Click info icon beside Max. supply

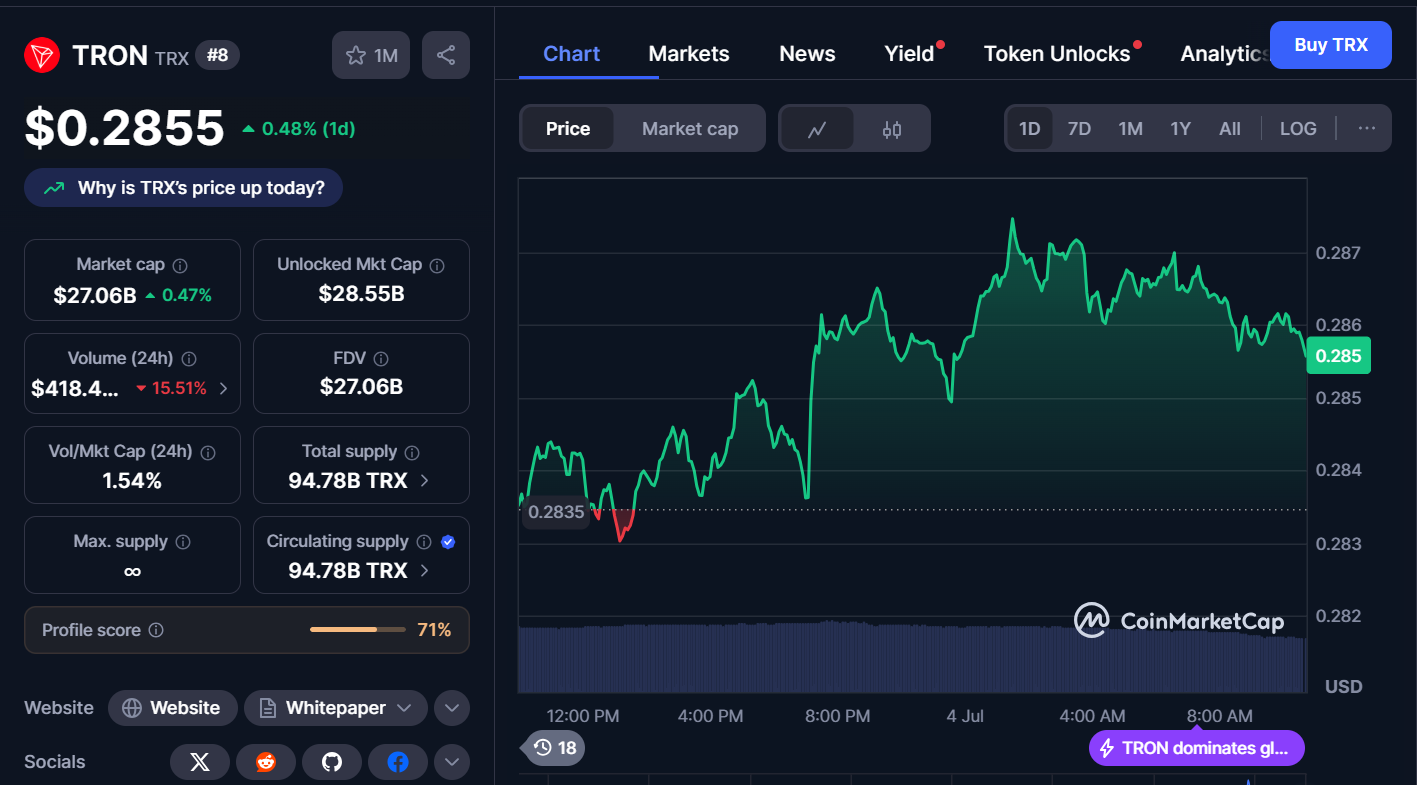(183, 542)
